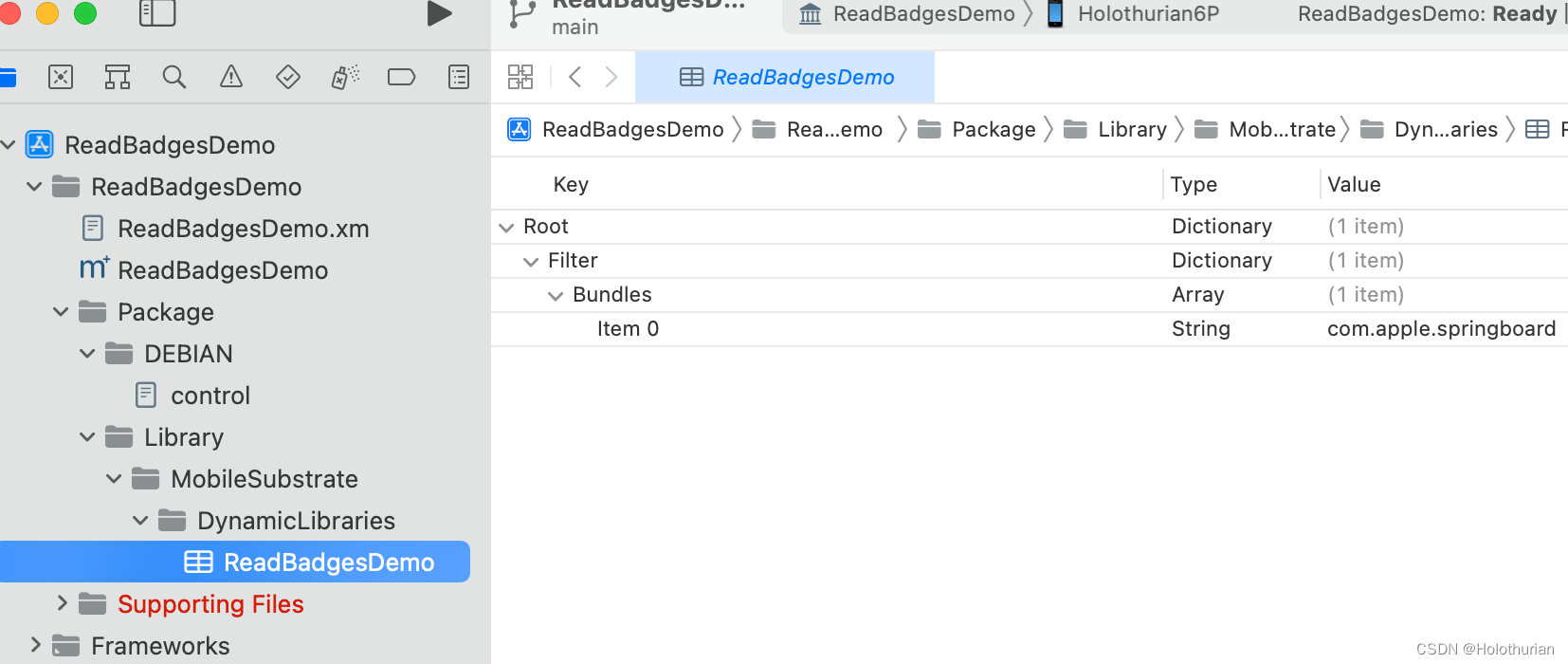Expand the Supporting Files folder
Image resolution: width=1568 pixels, height=664 pixels.
coord(62,603)
